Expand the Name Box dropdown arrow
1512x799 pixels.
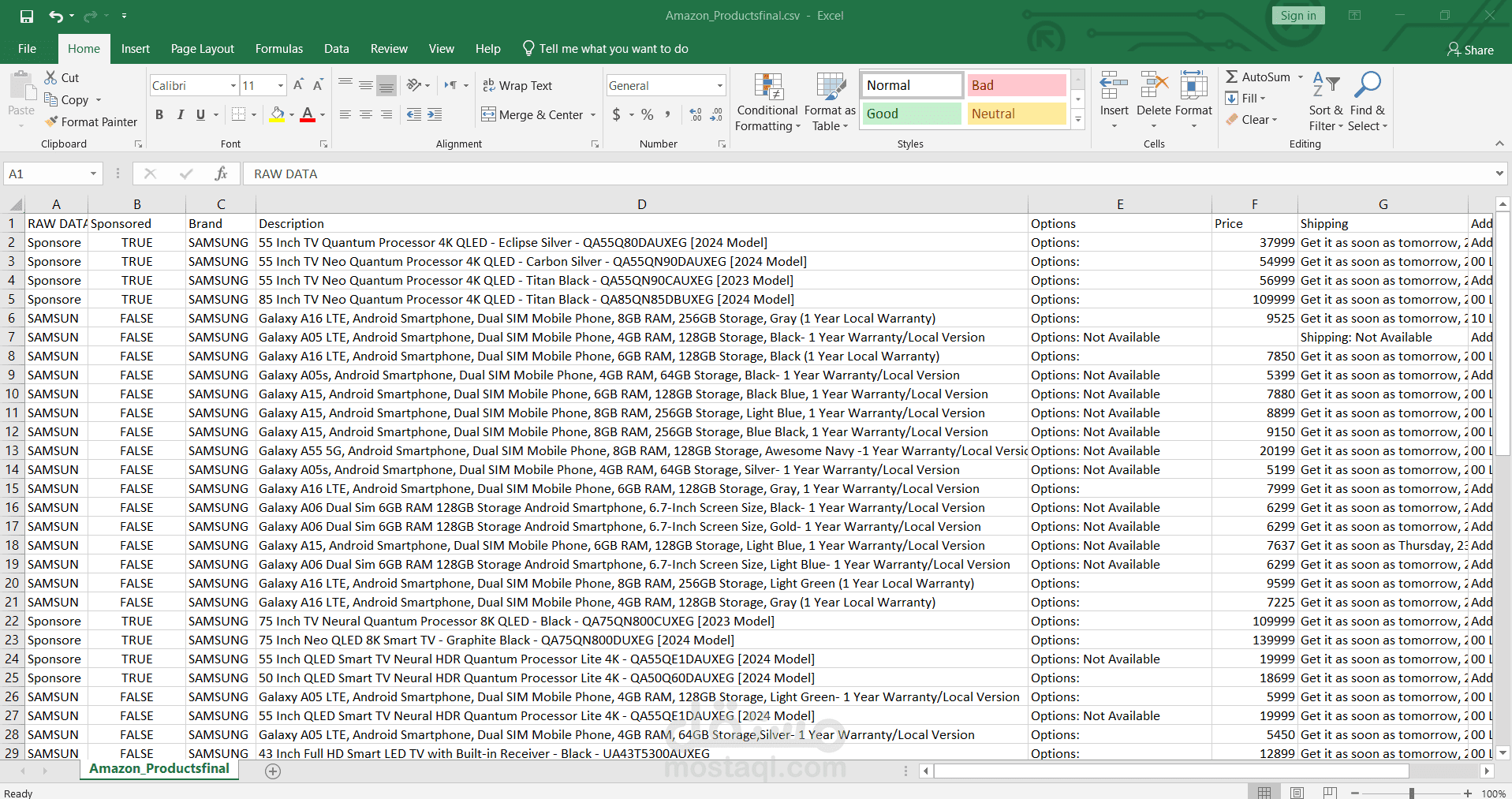click(93, 174)
